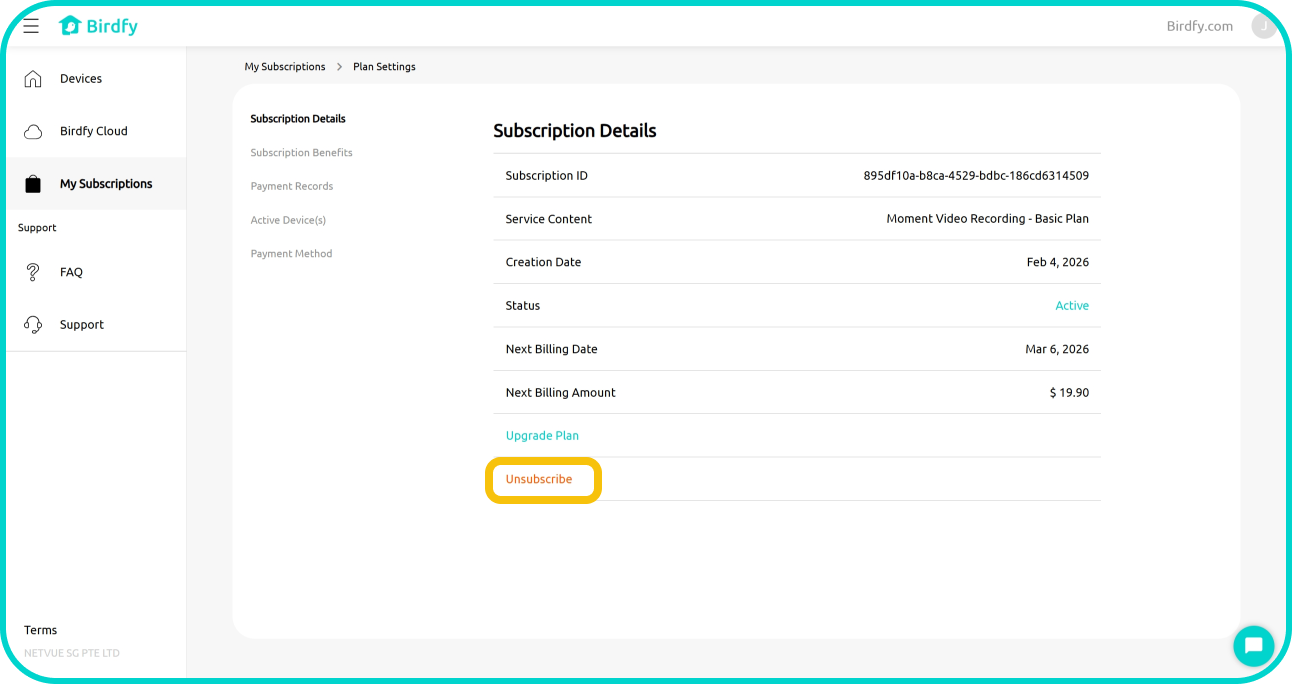Select Subscription Details in side navigation
The height and width of the screenshot is (684, 1292).
(298, 119)
